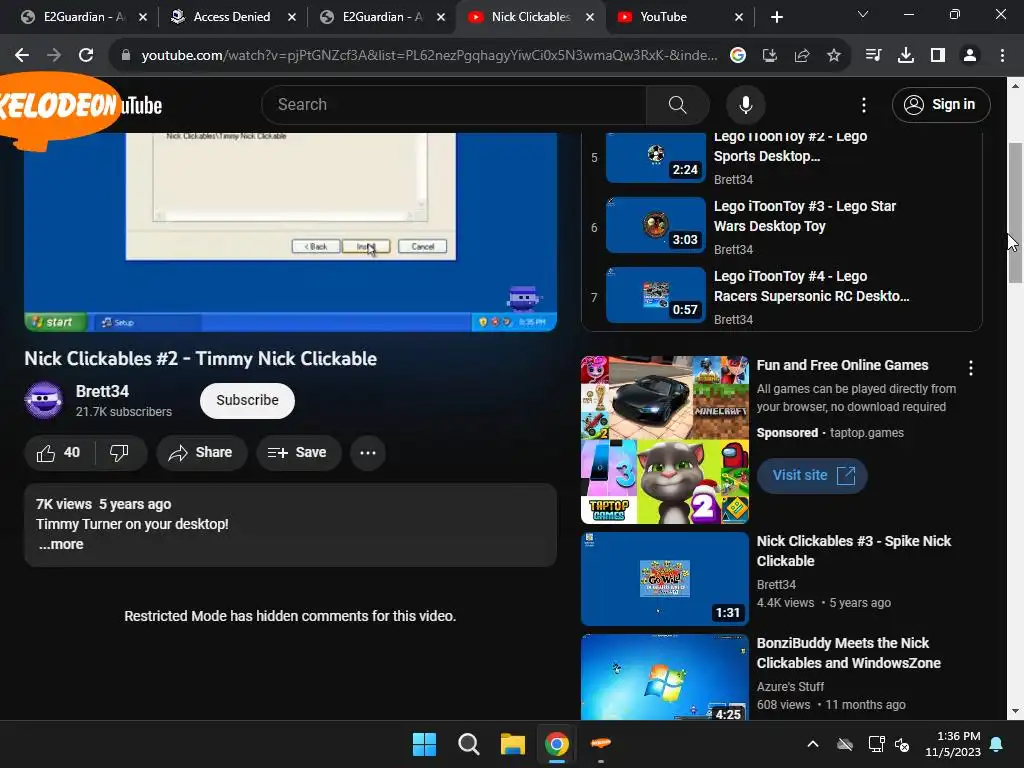Open Lego iToonToy #3 Star Wars video
The height and width of the screenshot is (768, 1024).
click(805, 216)
